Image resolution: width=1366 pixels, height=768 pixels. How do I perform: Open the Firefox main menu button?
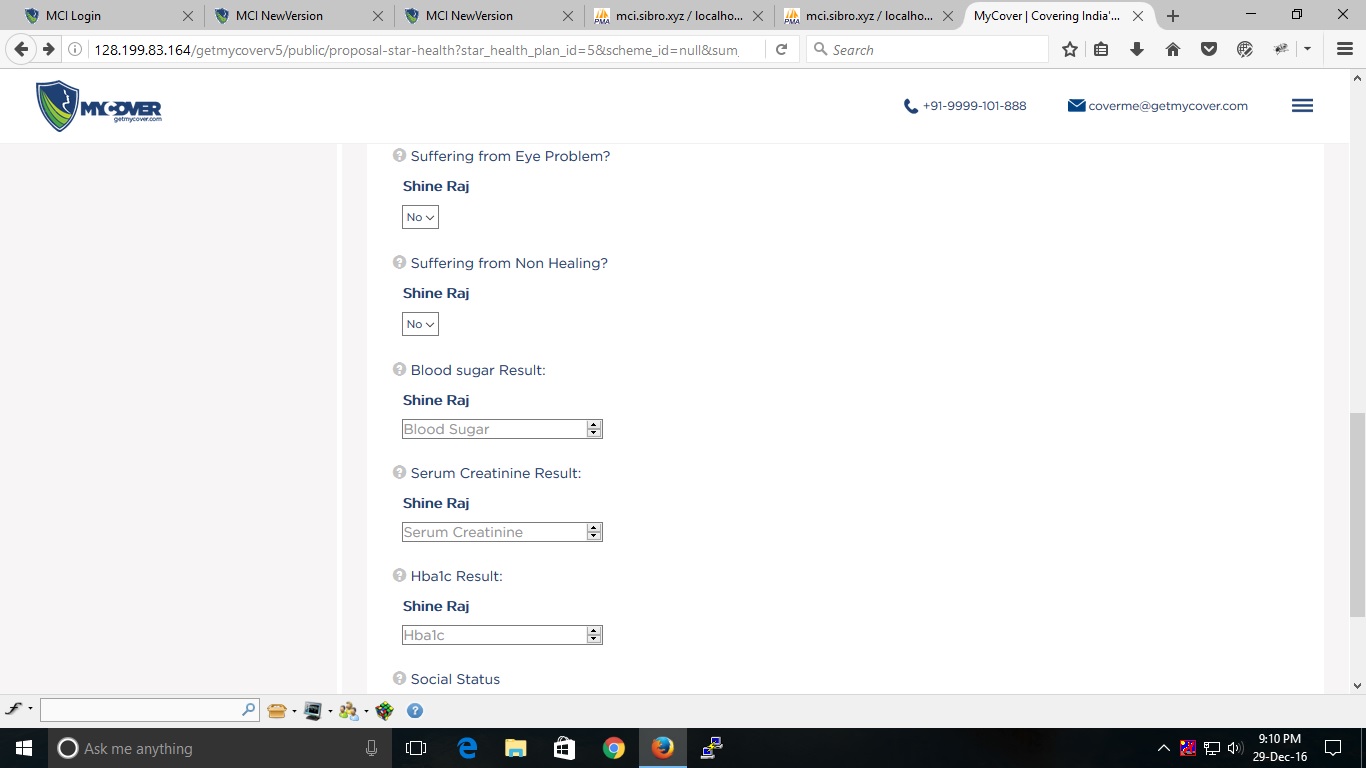click(x=1345, y=50)
